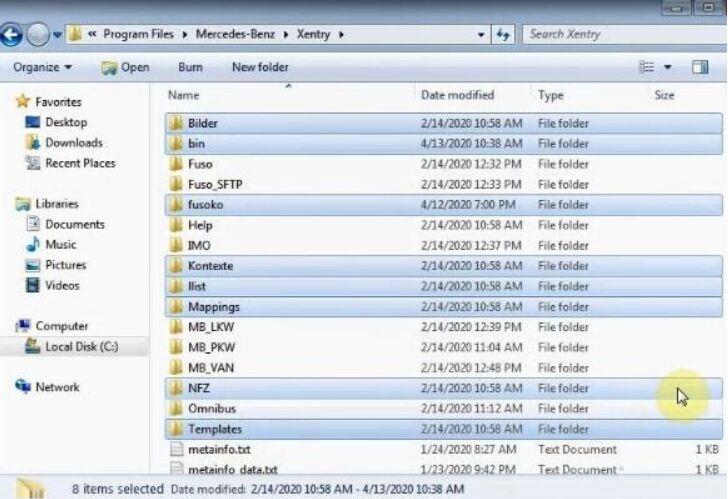This screenshot has height=499, width=728.
Task: Select the Omnibus folder name
Action: [x=212, y=409]
